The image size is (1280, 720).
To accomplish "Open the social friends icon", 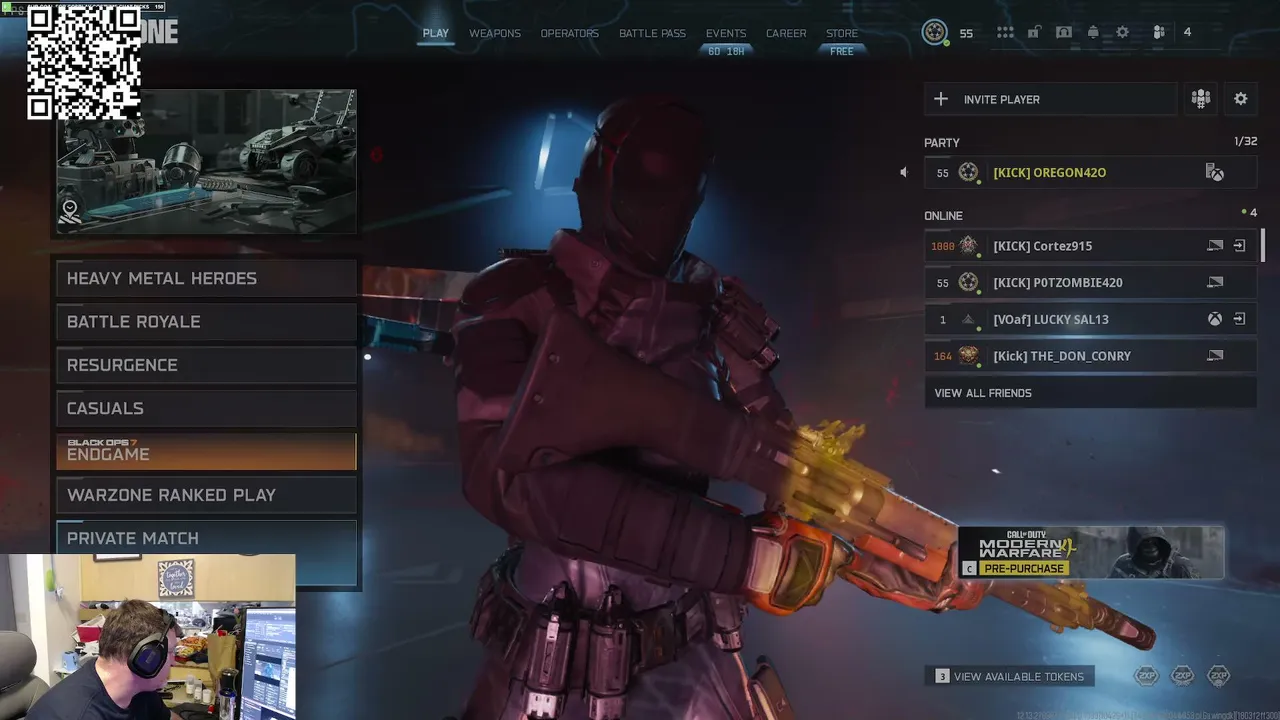I will pyautogui.click(x=1159, y=32).
